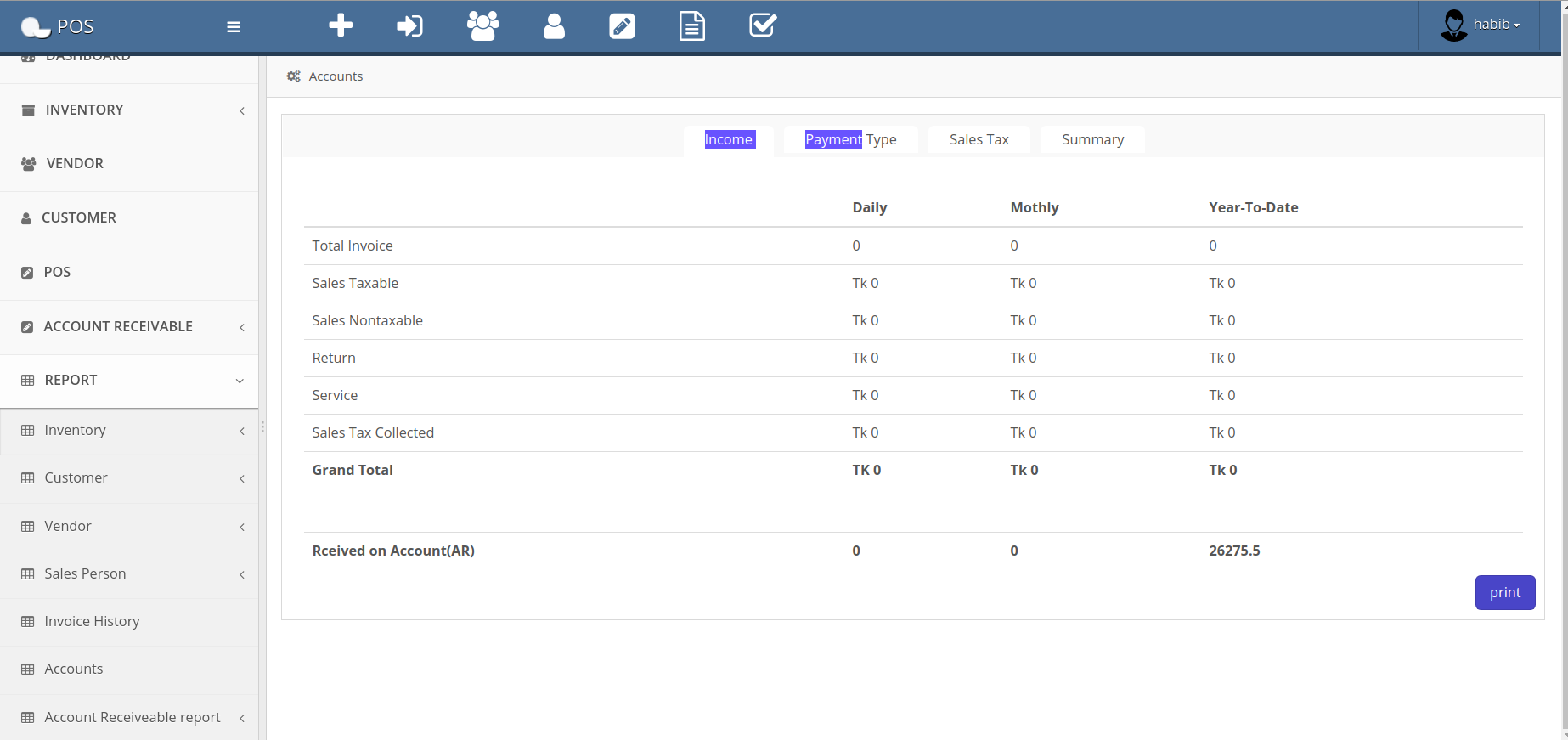The image size is (1568, 740).
Task: Open the document icon in top toolbar
Action: (x=691, y=25)
